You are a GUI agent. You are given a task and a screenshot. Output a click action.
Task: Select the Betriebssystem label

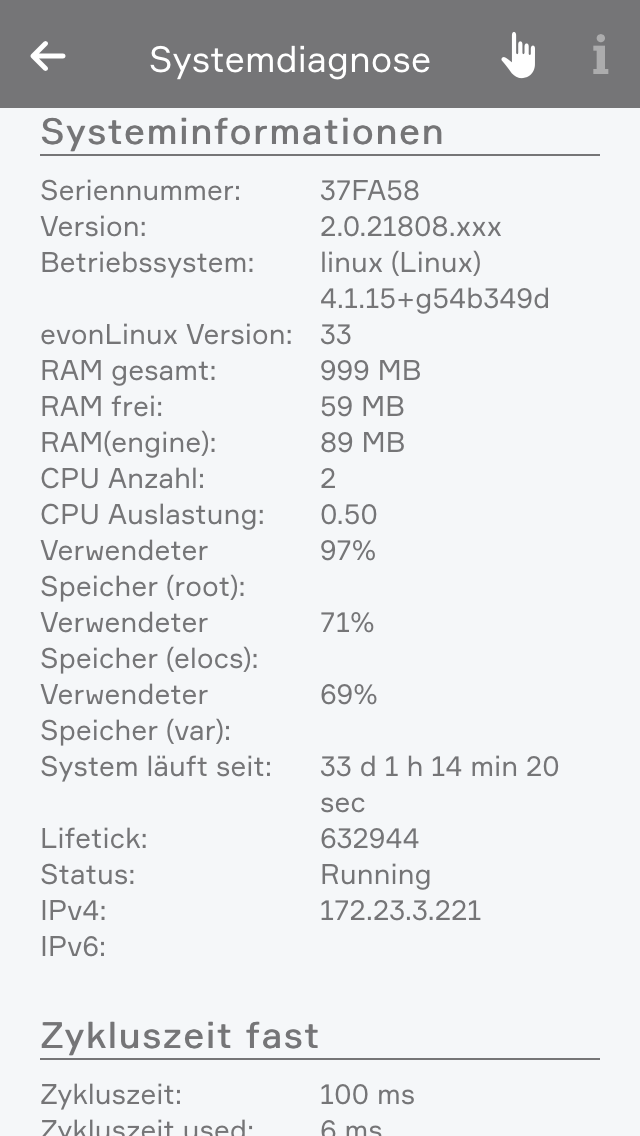(x=147, y=263)
